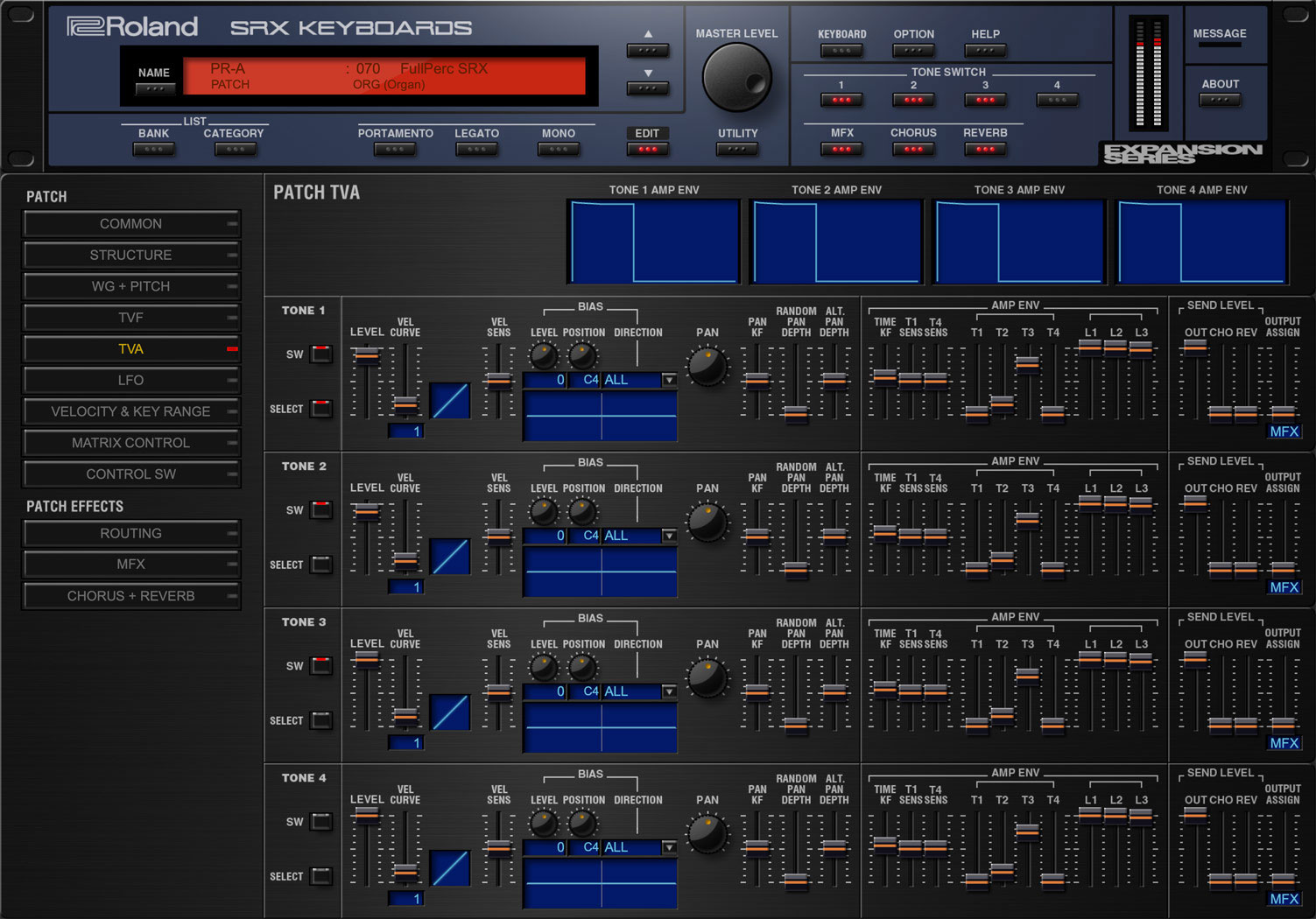Image resolution: width=1316 pixels, height=919 pixels.
Task: Toggle Tone 4 SW switch
Action: point(322,822)
